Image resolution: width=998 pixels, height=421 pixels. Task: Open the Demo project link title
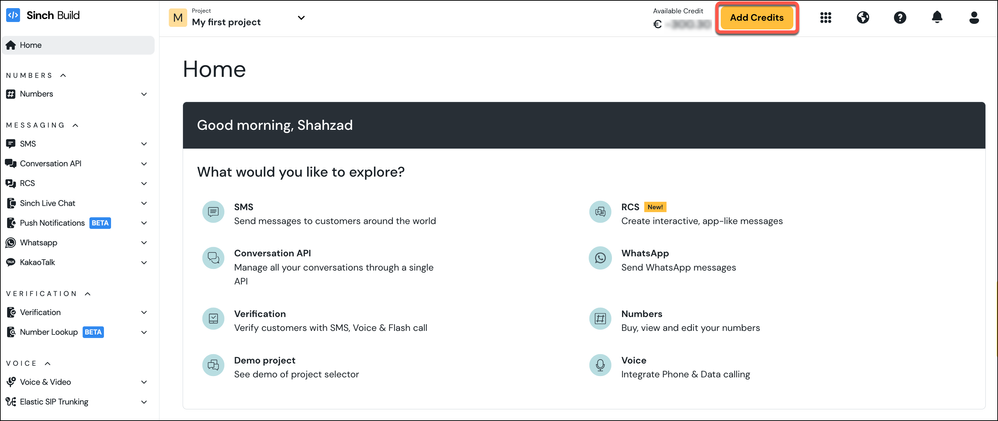[x=265, y=360]
